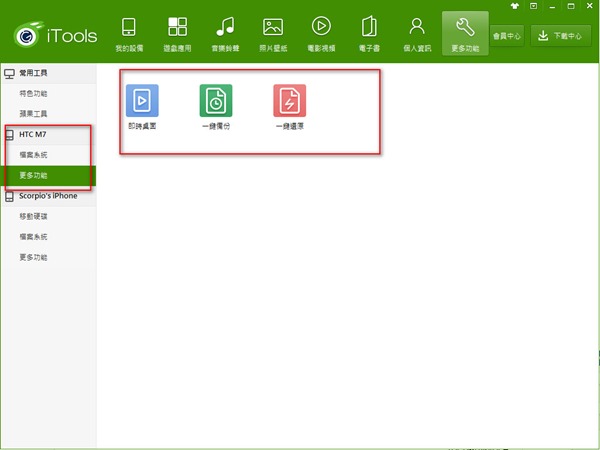Select Scorpio's iPhone device in sidebar
The width and height of the screenshot is (600, 450).
[48, 196]
